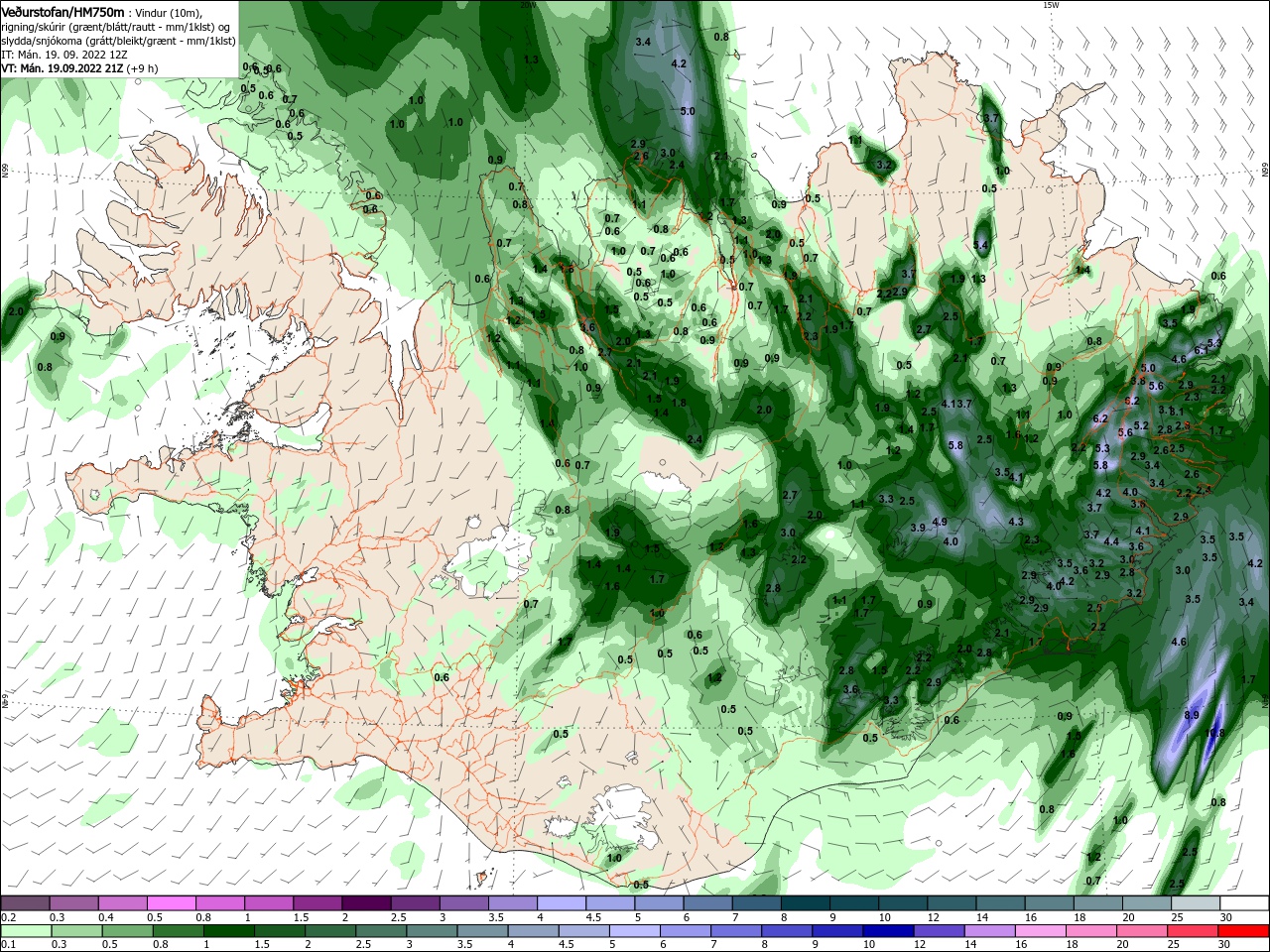Click the deep blue lower swatch between 10 and 12
This screenshot has height=952, width=1270.
point(888,931)
